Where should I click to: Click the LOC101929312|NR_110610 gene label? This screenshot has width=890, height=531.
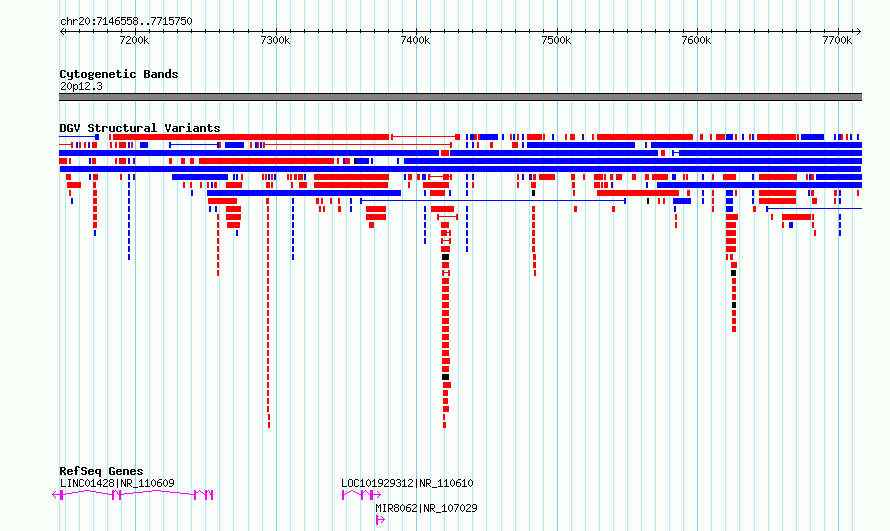[x=407, y=483]
